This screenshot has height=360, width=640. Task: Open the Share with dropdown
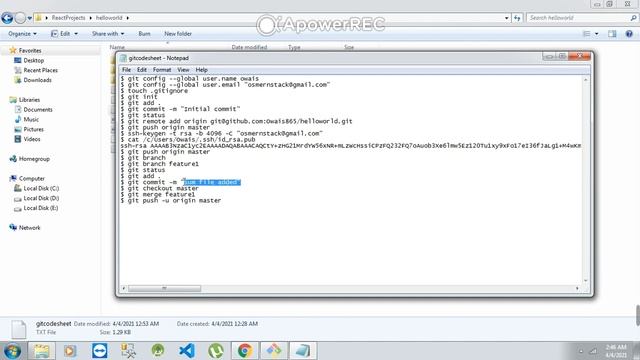pos(108,33)
